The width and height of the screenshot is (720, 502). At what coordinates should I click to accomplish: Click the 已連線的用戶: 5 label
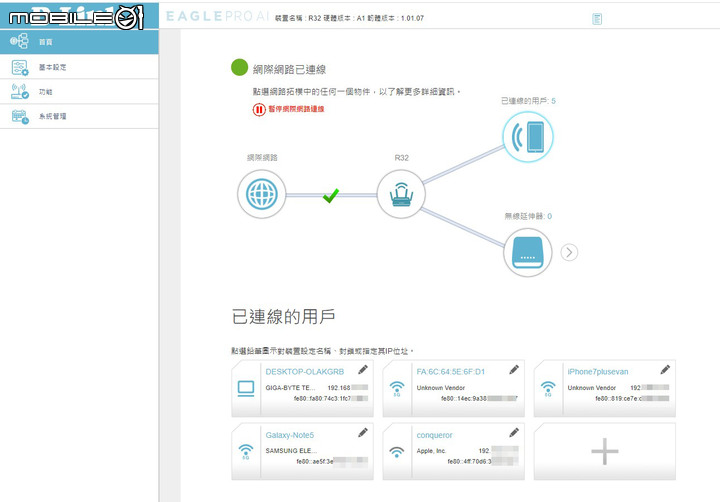528,101
